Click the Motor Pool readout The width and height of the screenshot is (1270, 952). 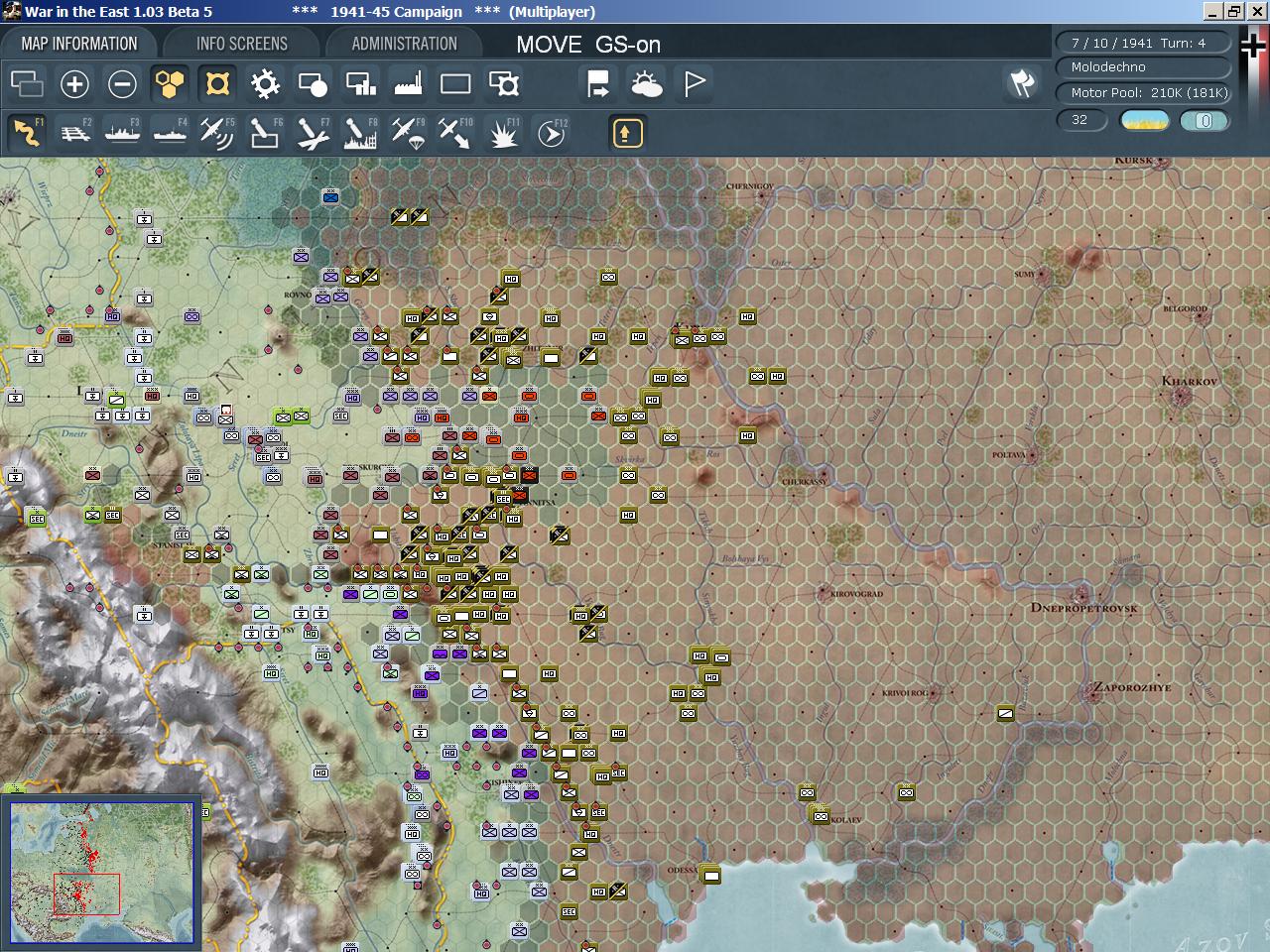tap(1143, 93)
